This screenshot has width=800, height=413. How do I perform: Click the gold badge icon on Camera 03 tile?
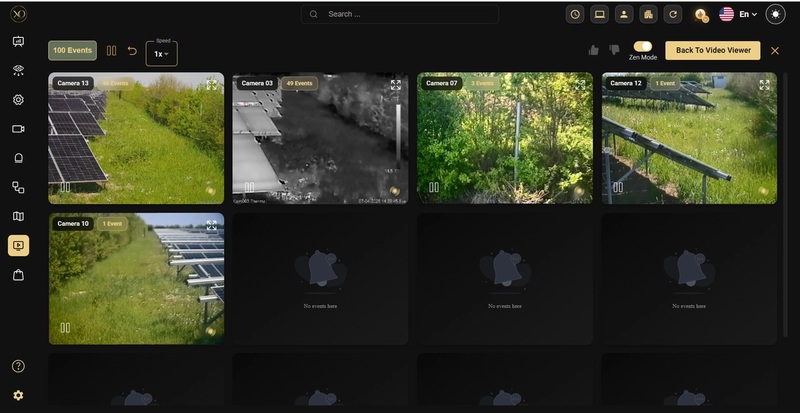[394, 191]
